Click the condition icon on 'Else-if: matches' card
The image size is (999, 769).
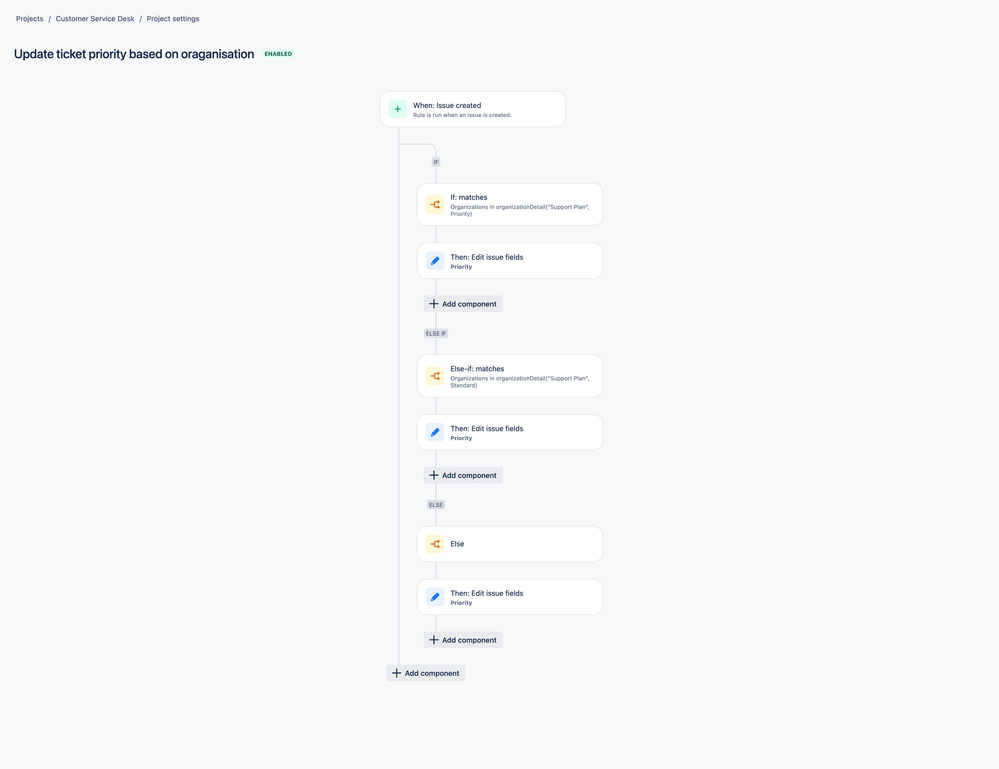pos(435,375)
